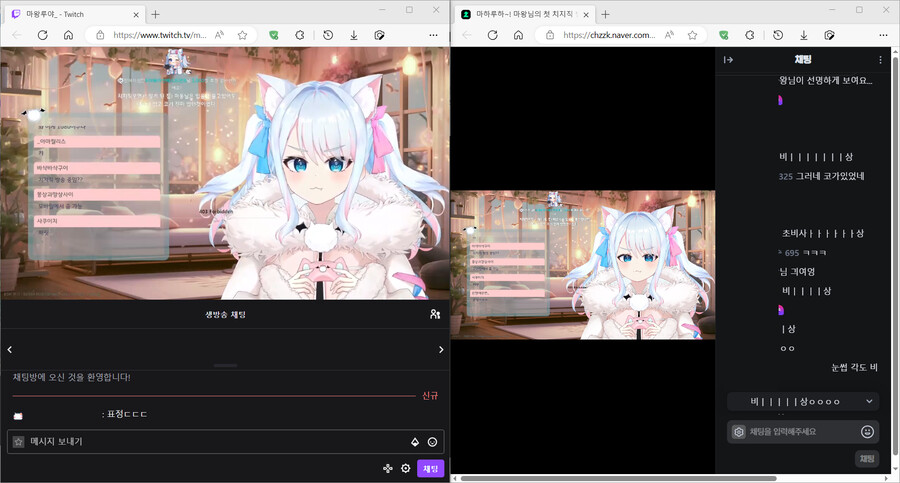Select the 마하루하~! 마왕님의 첫 치지직 tab
The image size is (900, 483).
525,14
